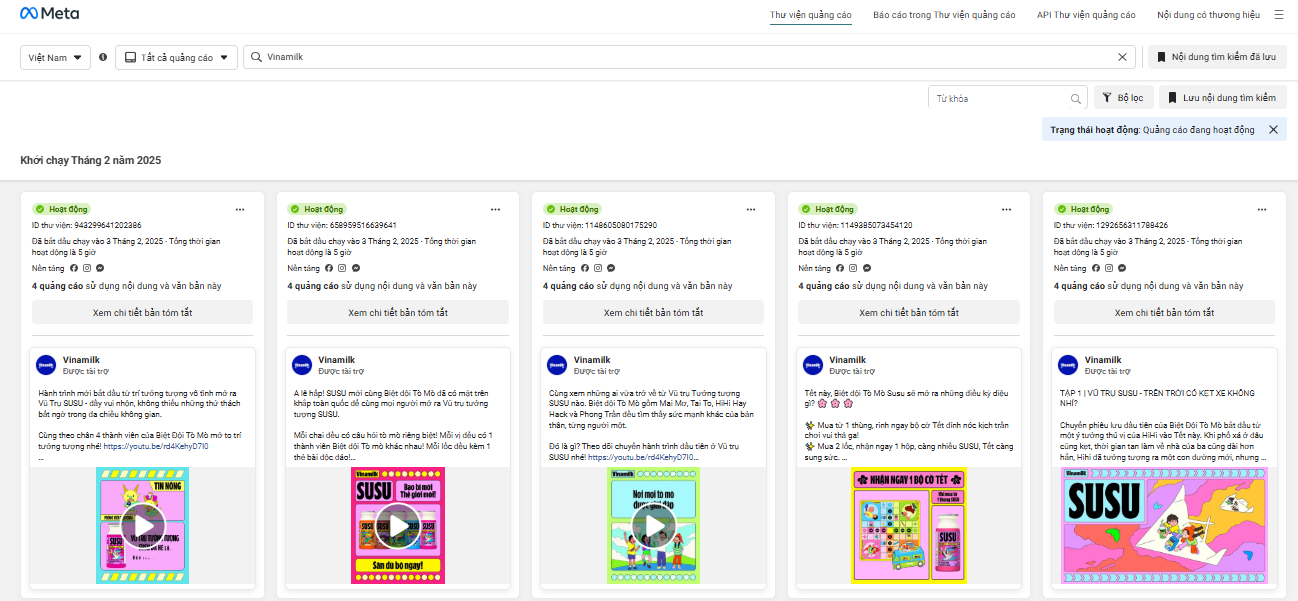The image size is (1298, 601).
Task: Click Instagram platform icon on ad 1292656317788426
Action: pyautogui.click(x=1110, y=268)
